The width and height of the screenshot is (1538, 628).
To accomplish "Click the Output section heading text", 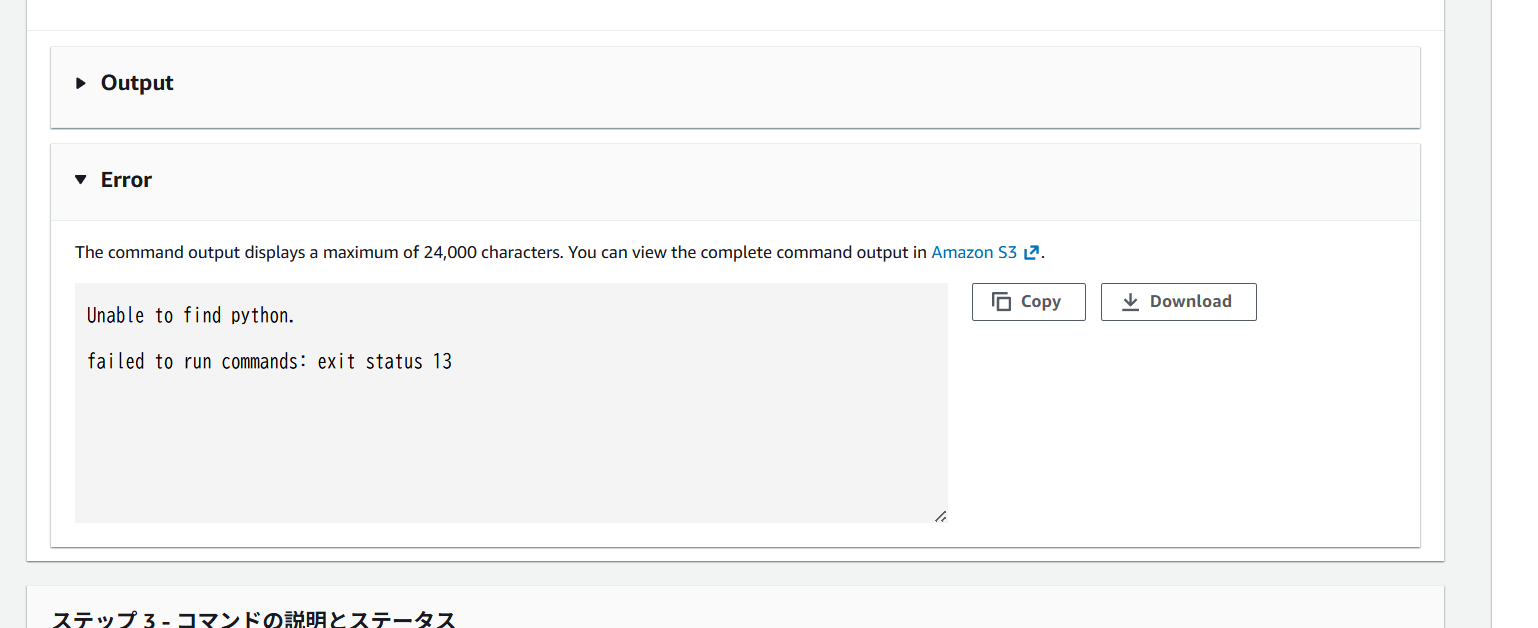I will tap(137, 83).
